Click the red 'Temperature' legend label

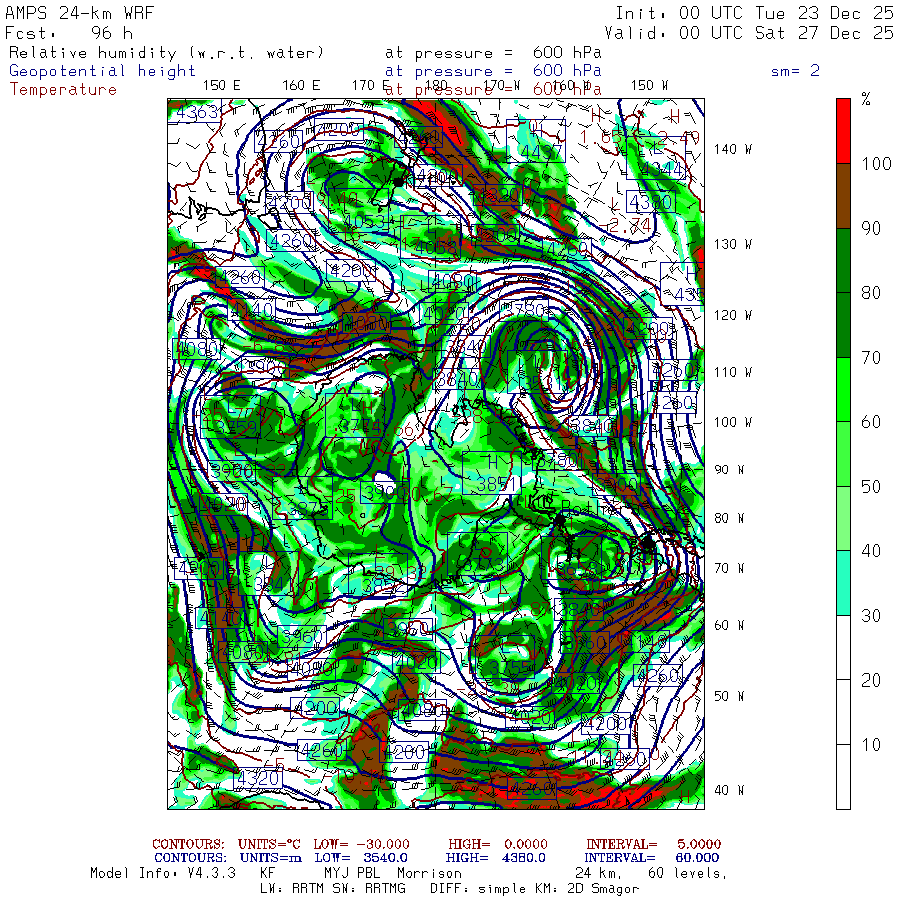[x=63, y=89]
